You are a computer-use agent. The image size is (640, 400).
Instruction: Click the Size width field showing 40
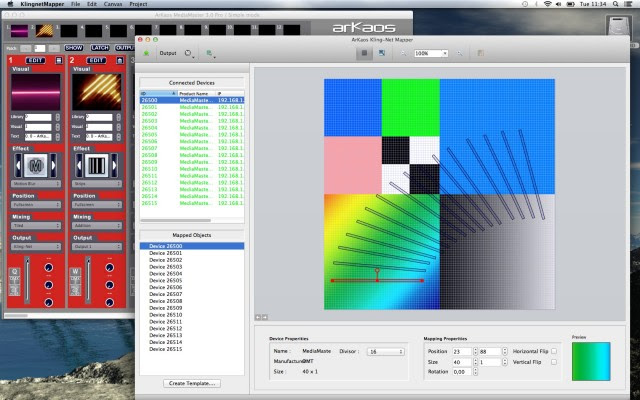pyautogui.click(x=462, y=362)
